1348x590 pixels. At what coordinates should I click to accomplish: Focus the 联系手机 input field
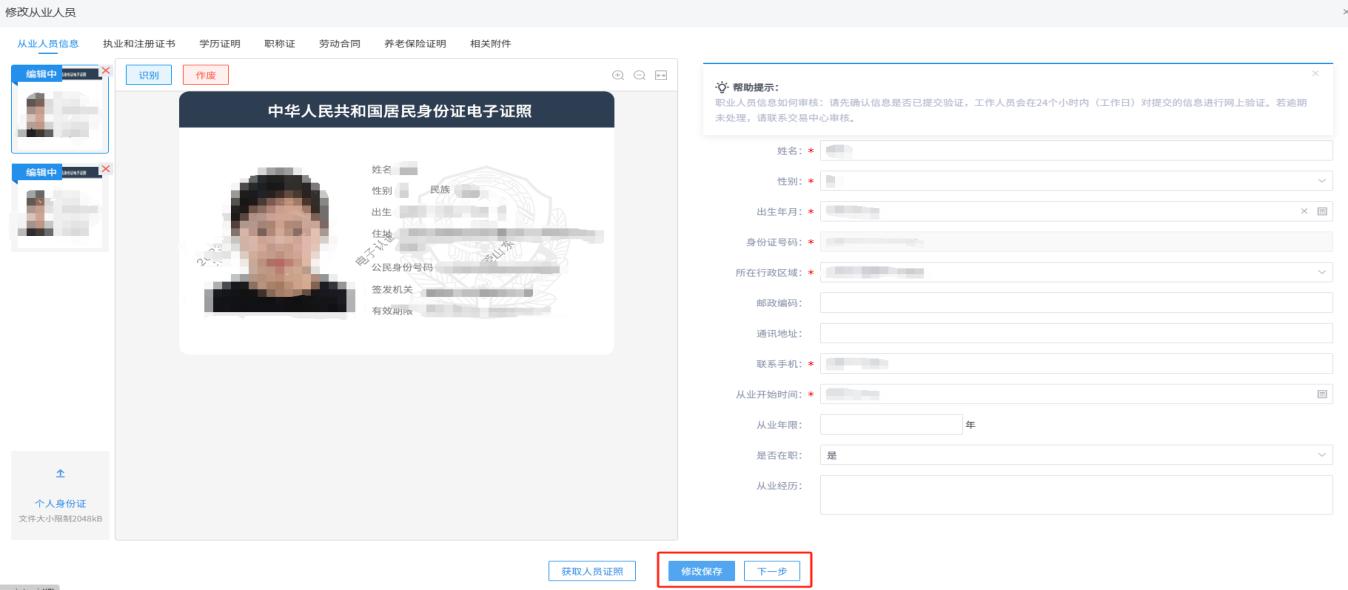pyautogui.click(x=1076, y=364)
